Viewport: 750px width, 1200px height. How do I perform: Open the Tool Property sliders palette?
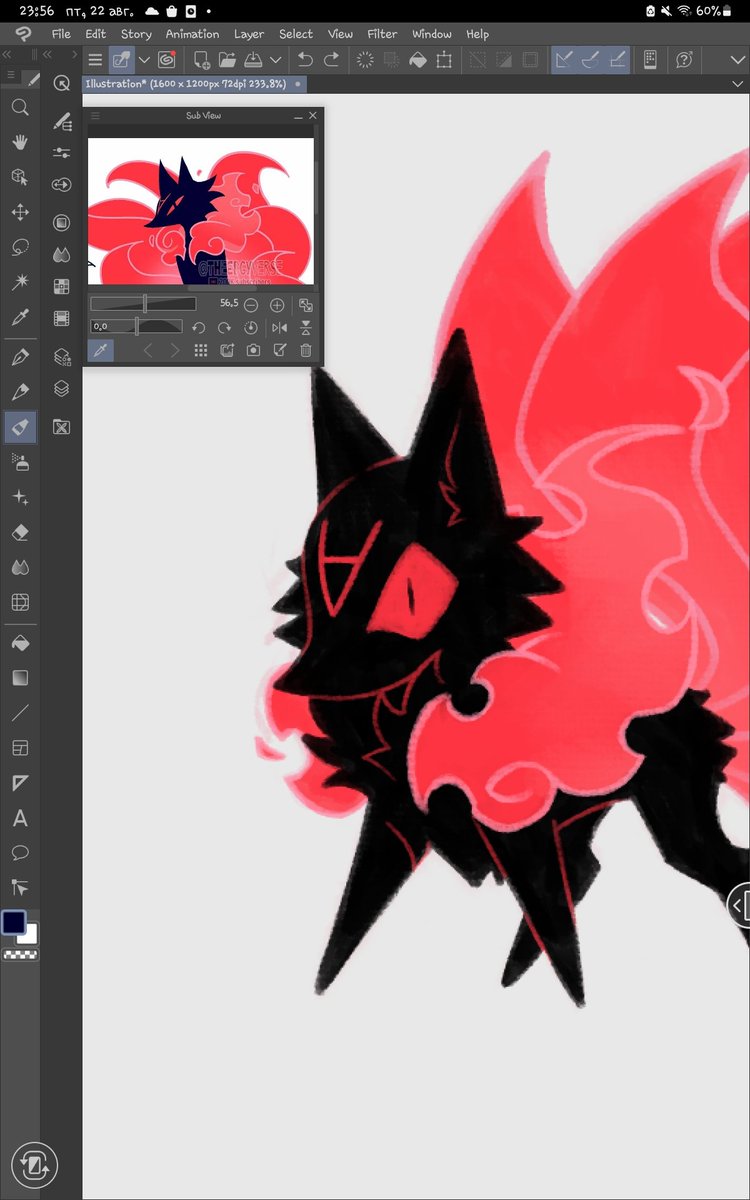pos(62,153)
